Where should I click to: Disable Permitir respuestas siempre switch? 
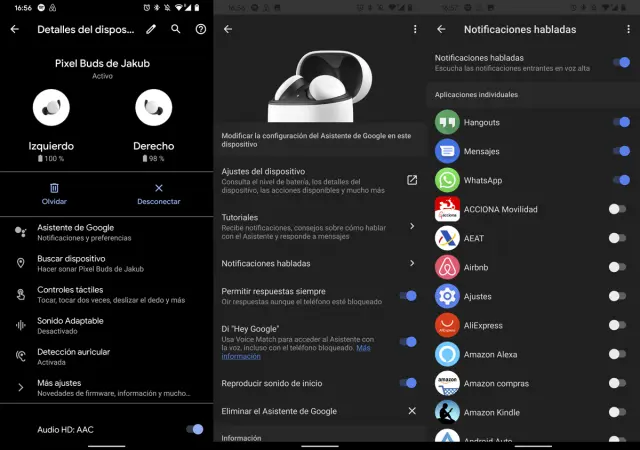(x=406, y=295)
